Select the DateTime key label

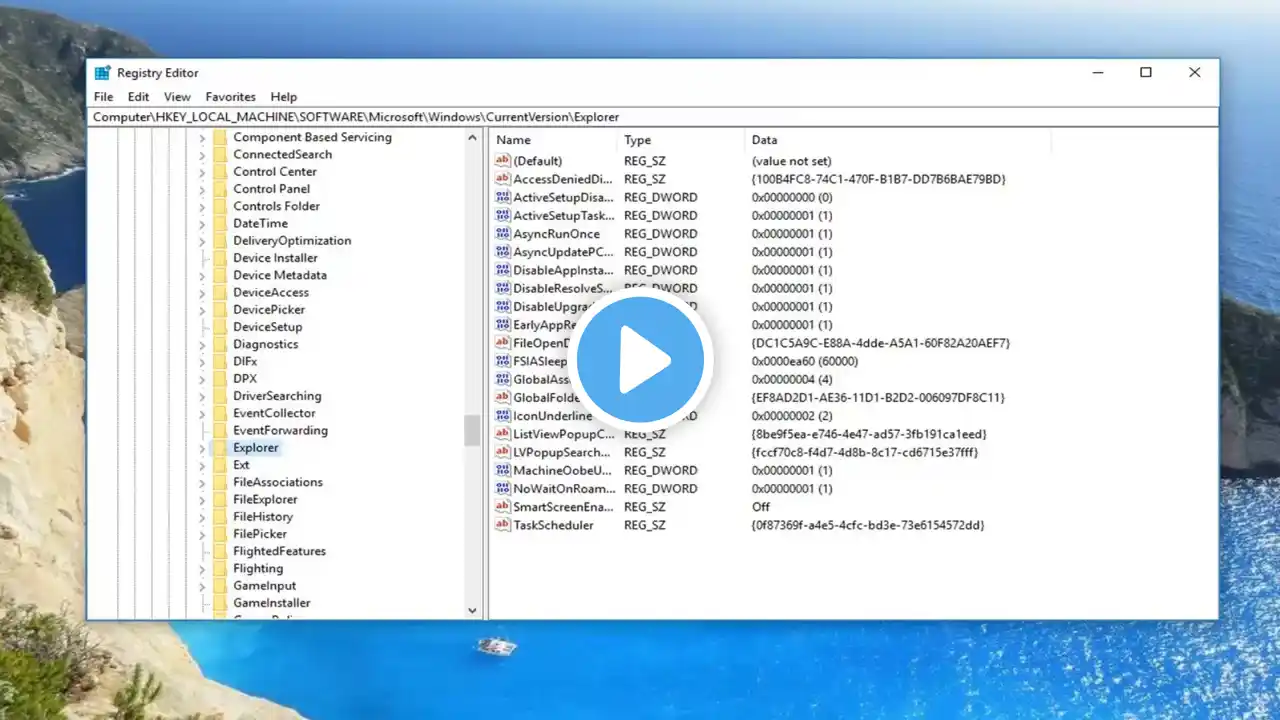[260, 223]
